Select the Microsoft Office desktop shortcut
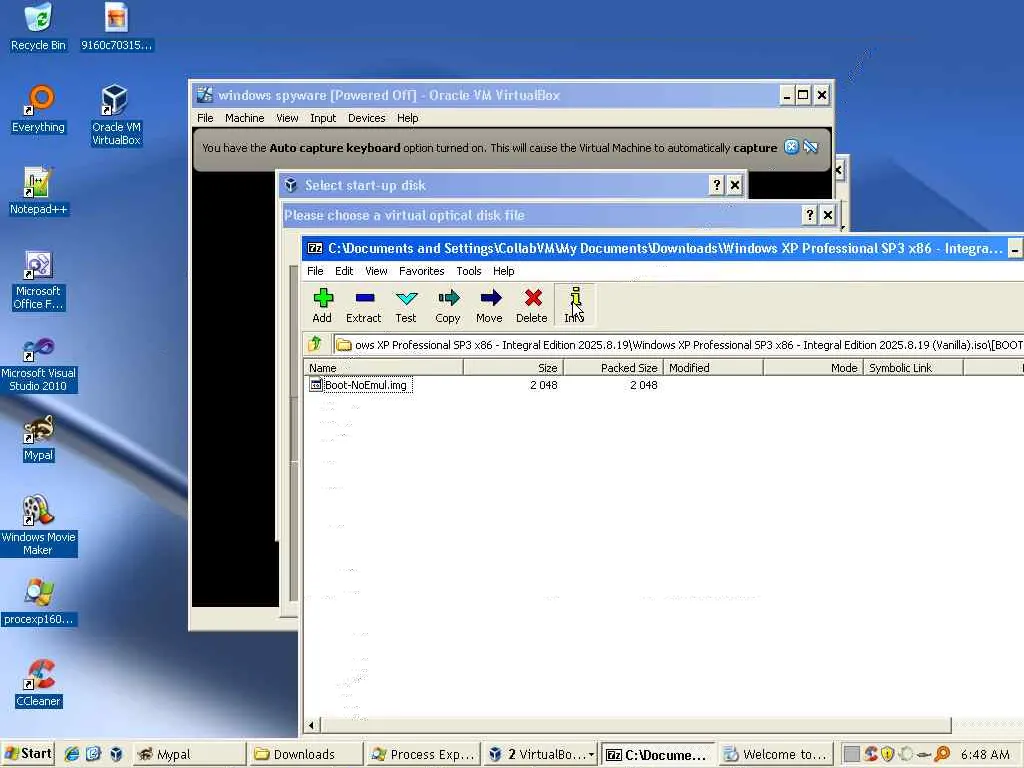1024x768 pixels. [38, 280]
